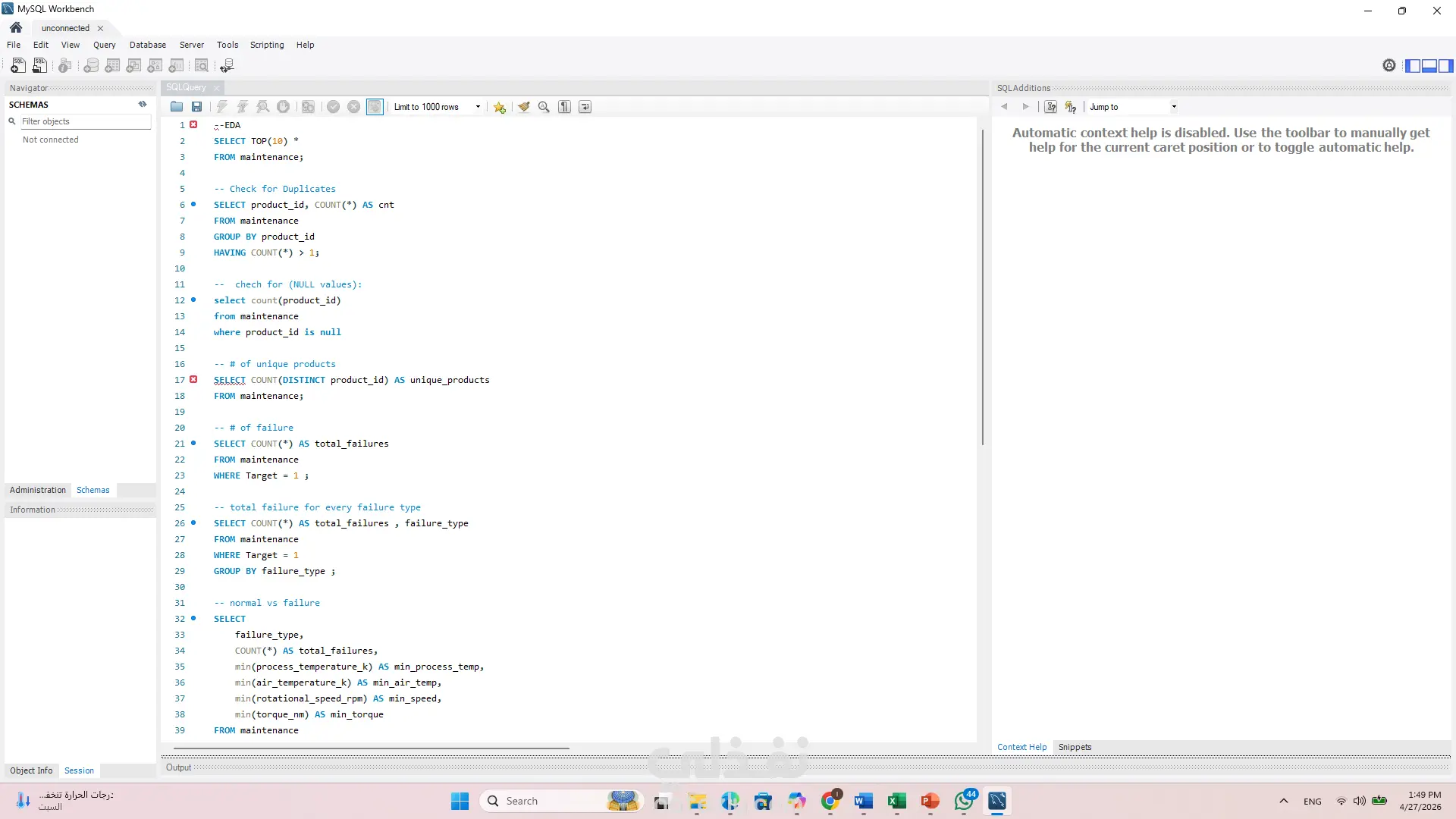Open the Scripting menu
Viewport: 1456px width, 819px height.
pyautogui.click(x=267, y=45)
